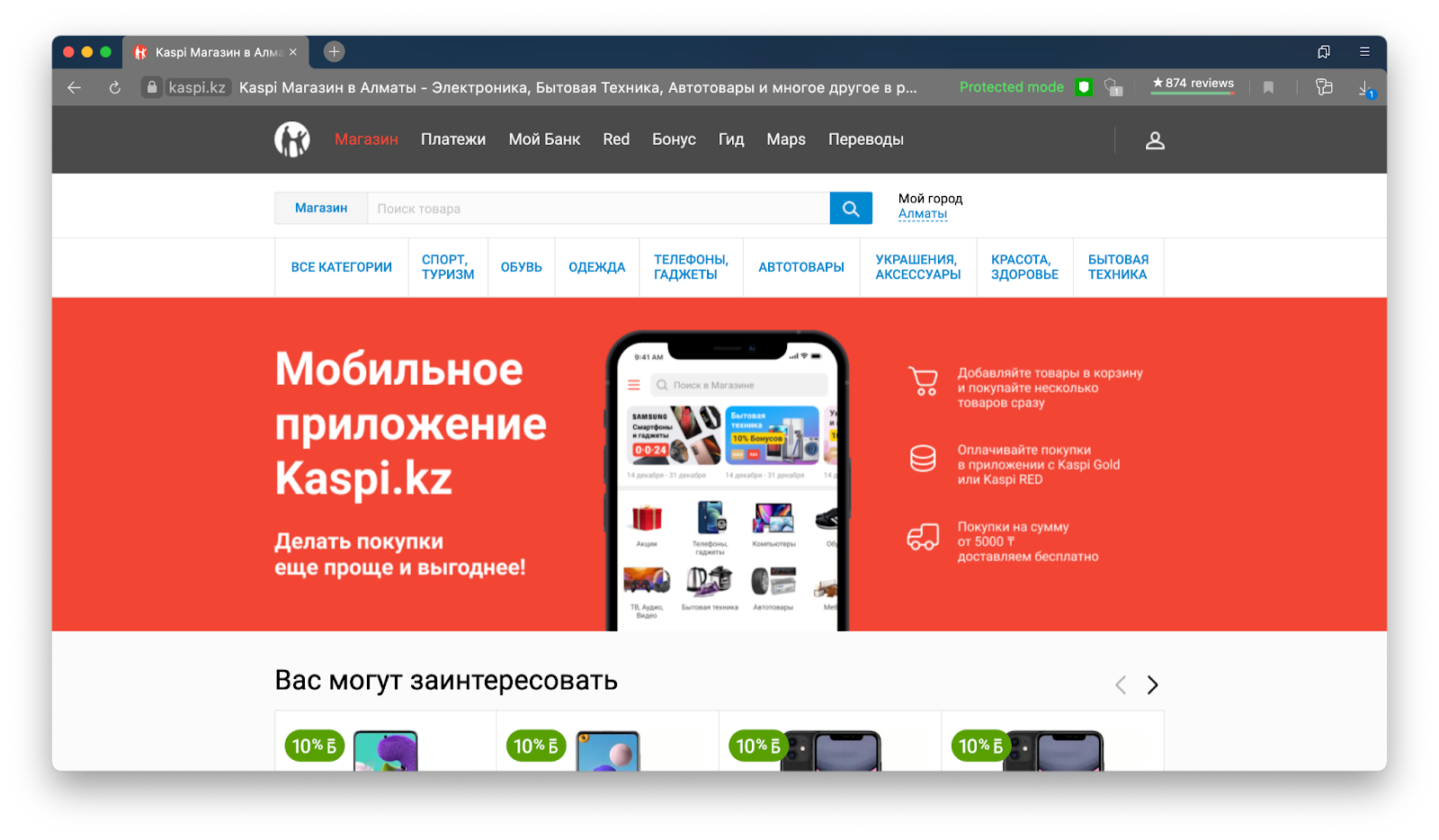Image resolution: width=1439 pixels, height=840 pixels.
Task: Click the Делать покупки еще проще subtitle
Action: pos(400,554)
